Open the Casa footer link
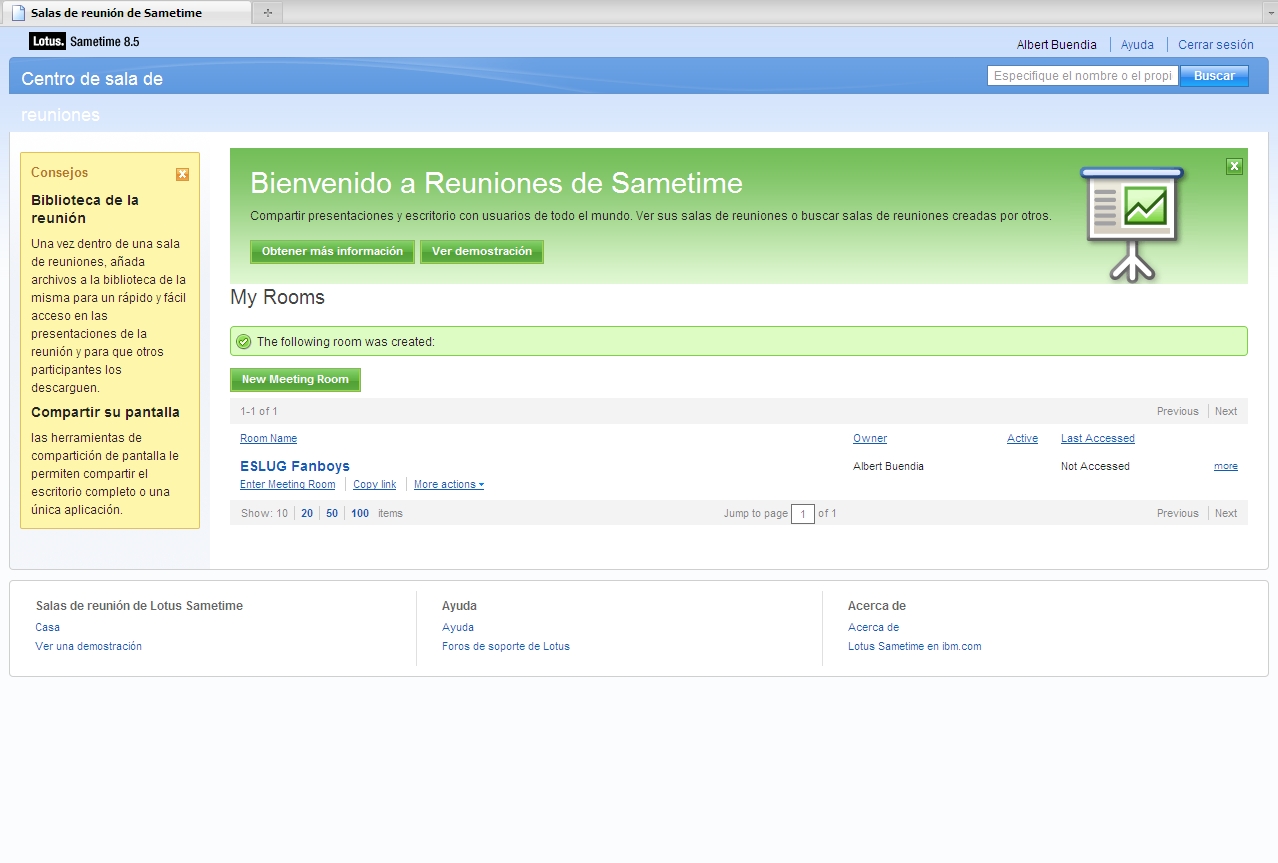This screenshot has width=1278, height=863. click(47, 628)
